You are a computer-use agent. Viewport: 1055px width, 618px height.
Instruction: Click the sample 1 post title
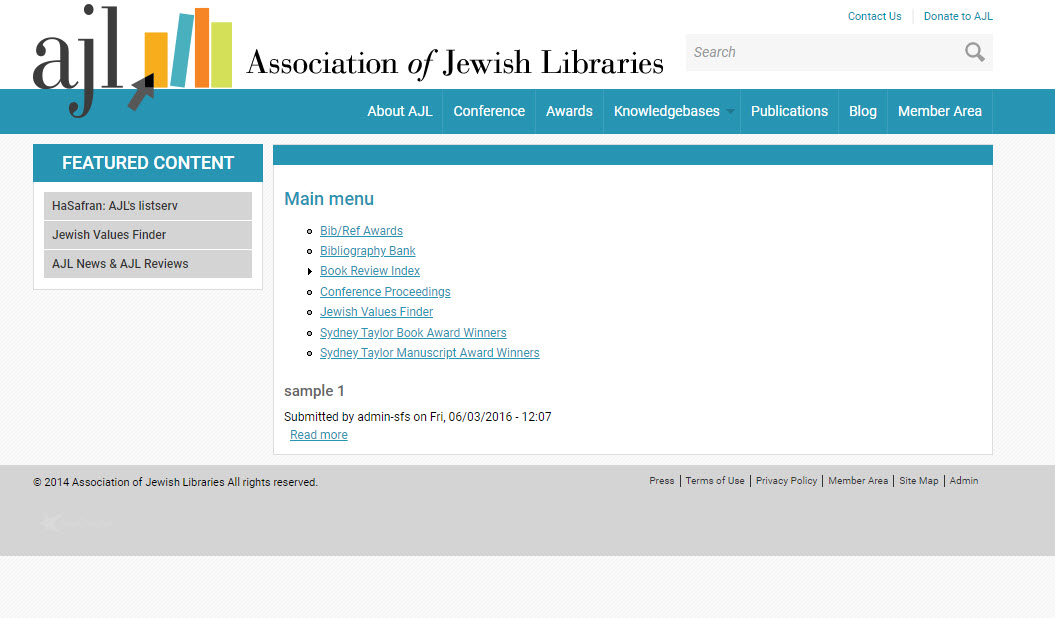tap(314, 391)
